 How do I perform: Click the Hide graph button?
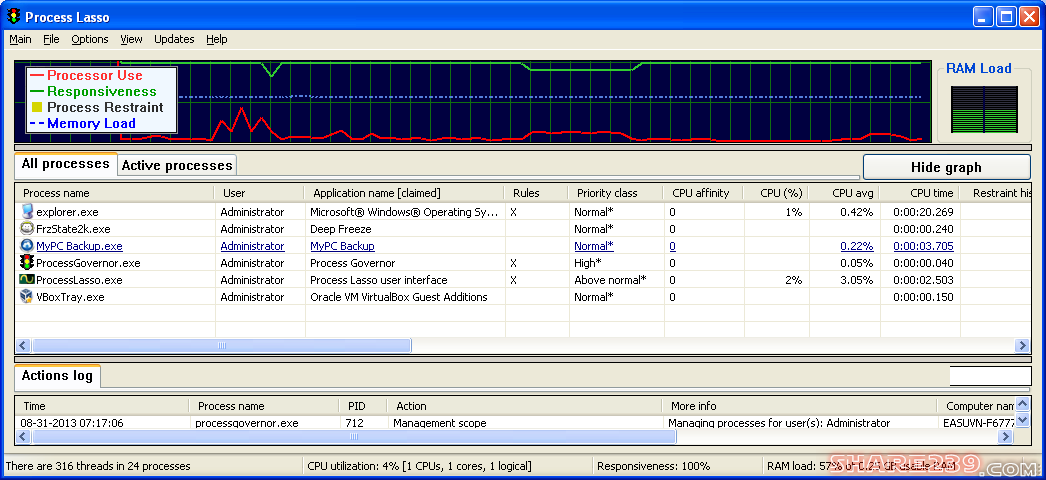coord(947,167)
